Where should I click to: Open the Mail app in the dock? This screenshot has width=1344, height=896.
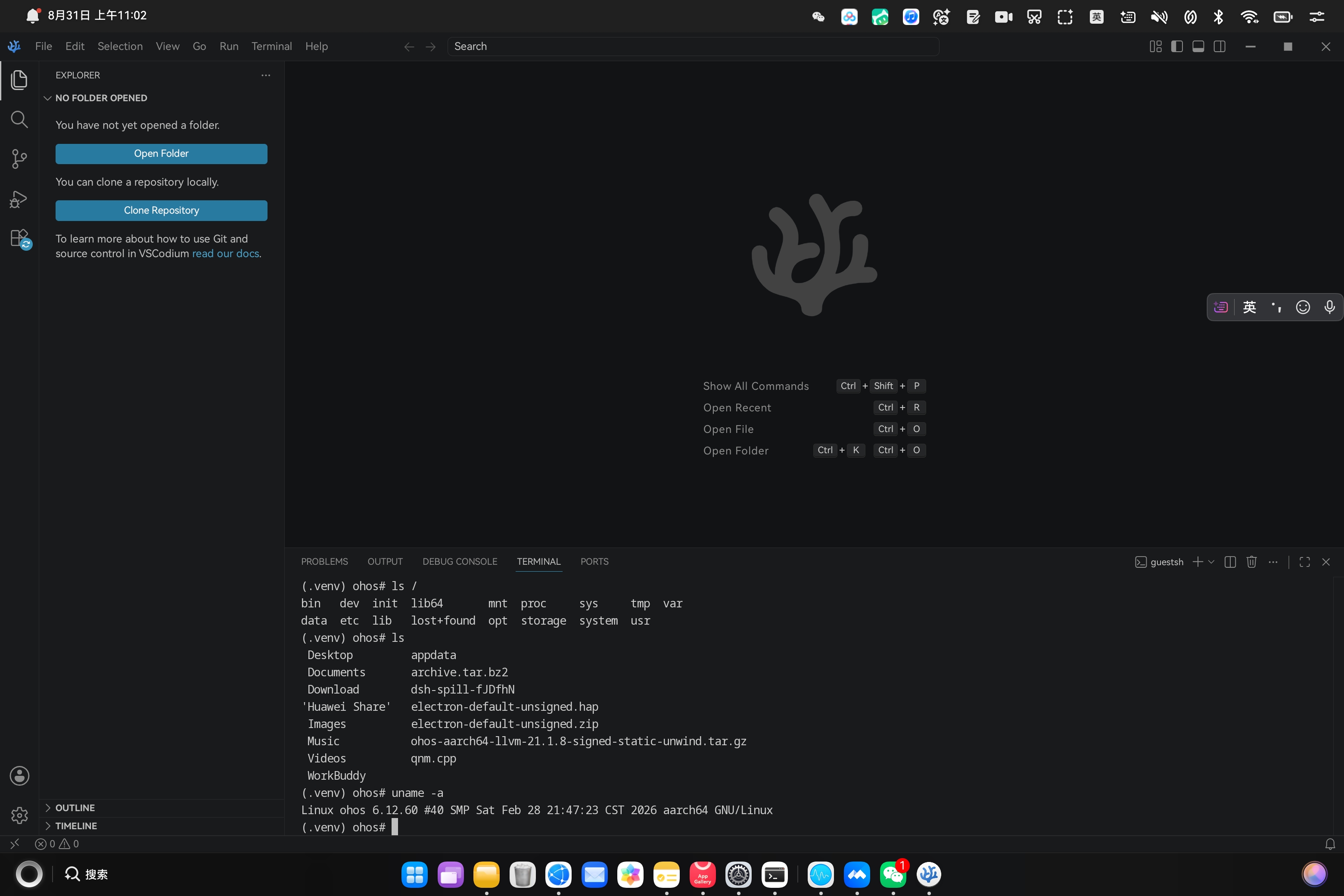(594, 874)
